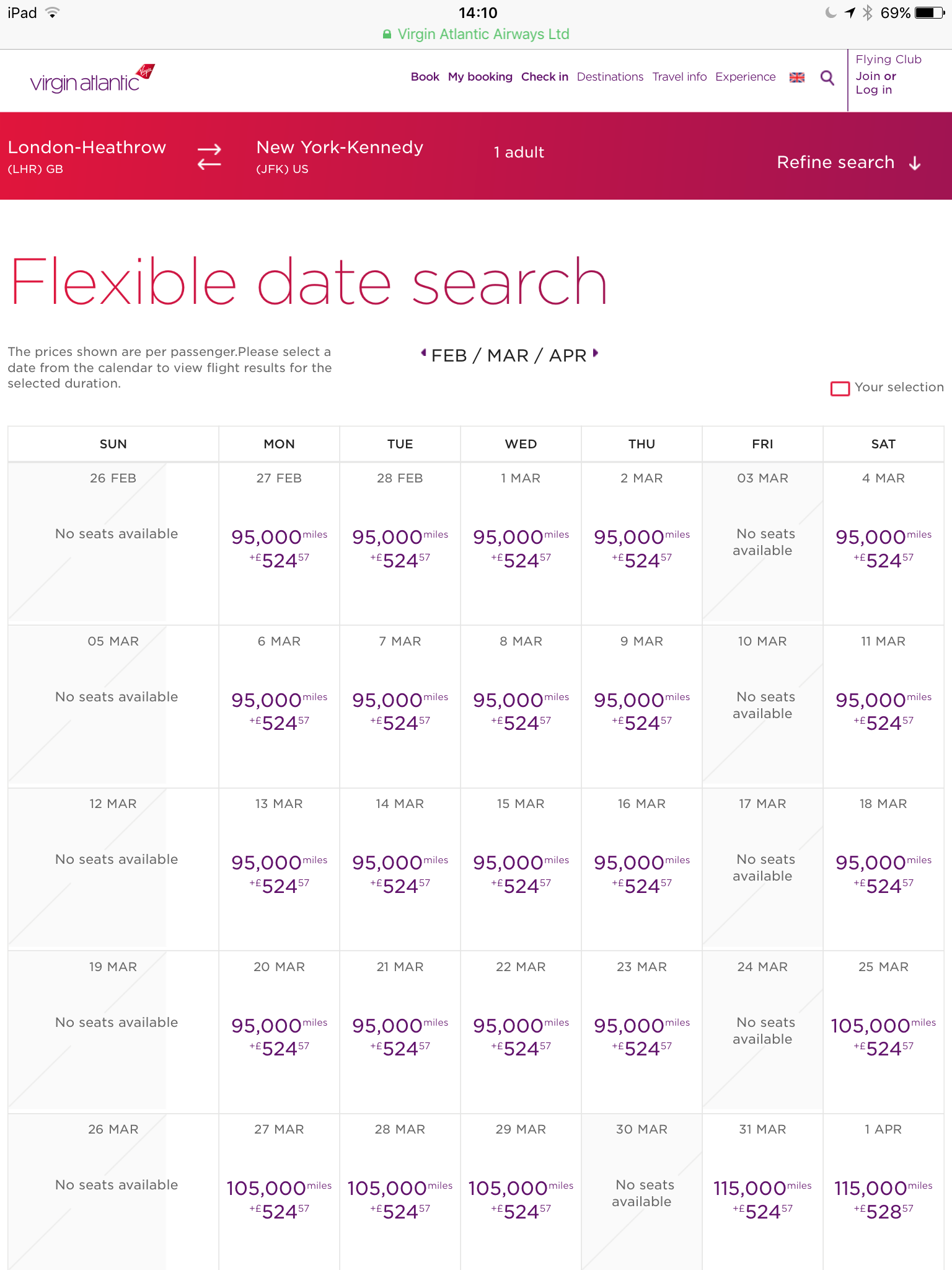Open the My booking menu
This screenshot has height=1270, width=952.
pyautogui.click(x=480, y=77)
